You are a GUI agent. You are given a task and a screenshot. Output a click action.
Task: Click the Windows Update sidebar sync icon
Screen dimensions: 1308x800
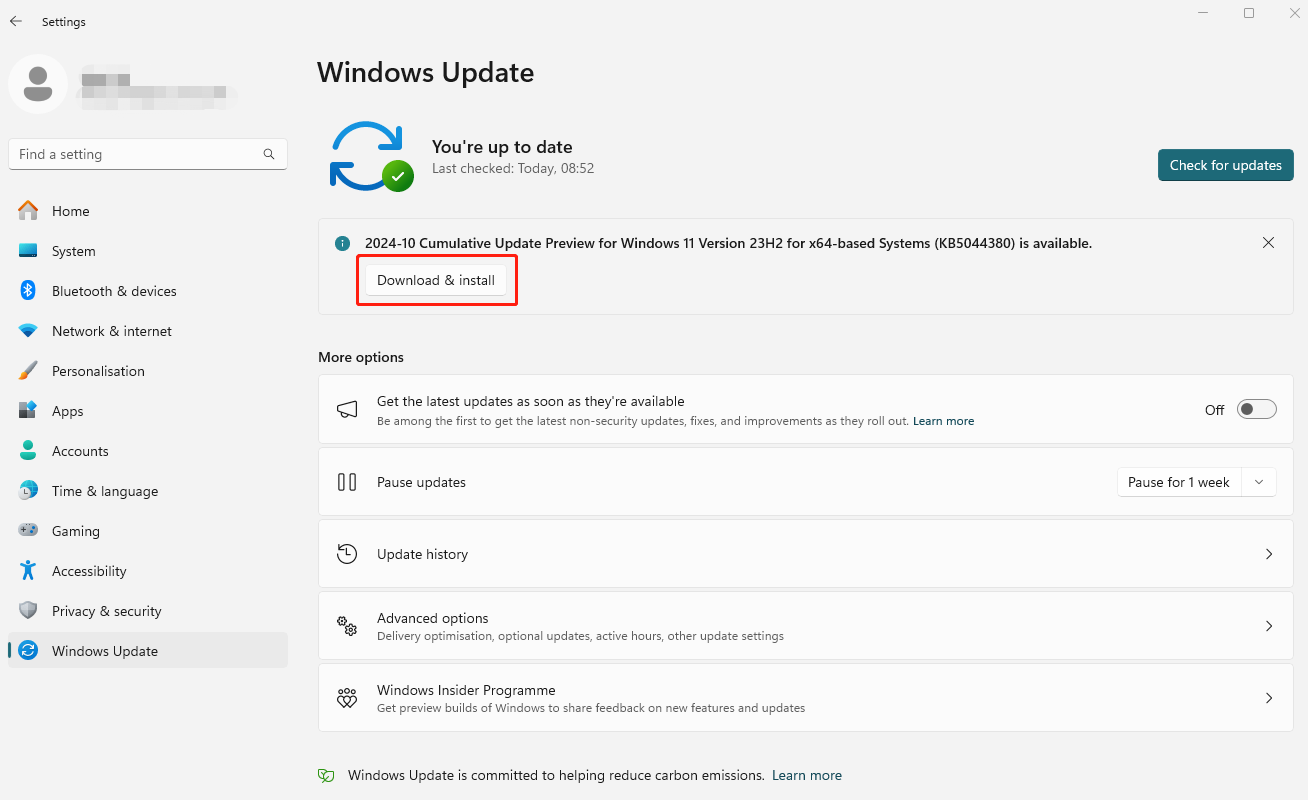28,651
